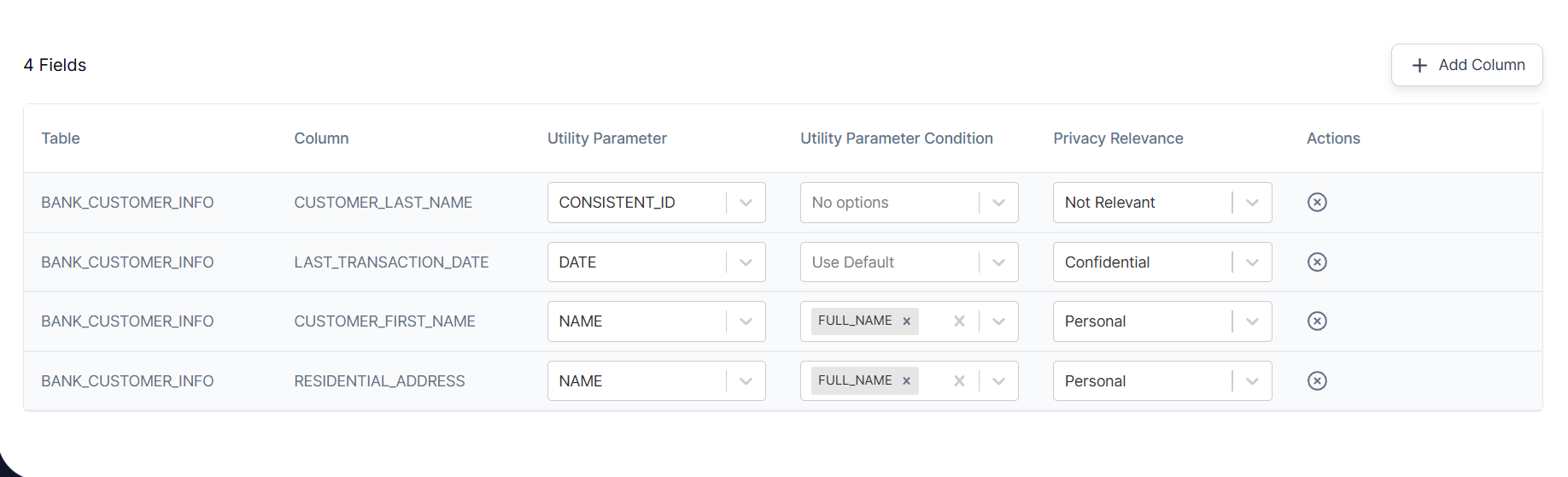Remove the CUSTOMER_LAST_NAME row
The image size is (1568, 477).
coord(1317,203)
